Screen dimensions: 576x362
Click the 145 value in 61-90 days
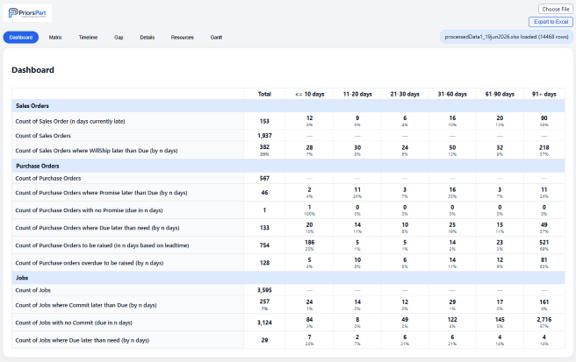(x=500, y=319)
